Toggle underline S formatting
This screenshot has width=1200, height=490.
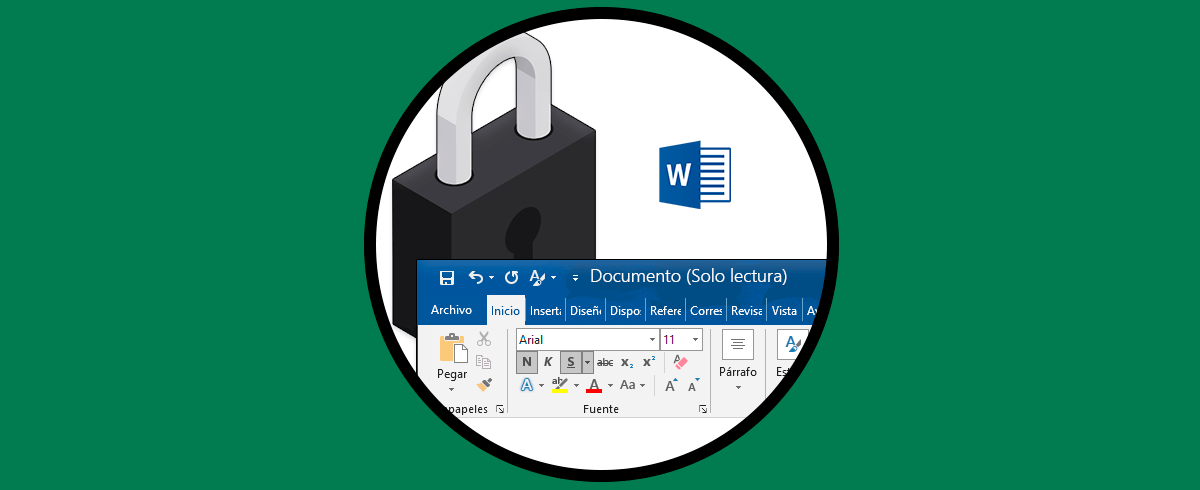pos(571,362)
